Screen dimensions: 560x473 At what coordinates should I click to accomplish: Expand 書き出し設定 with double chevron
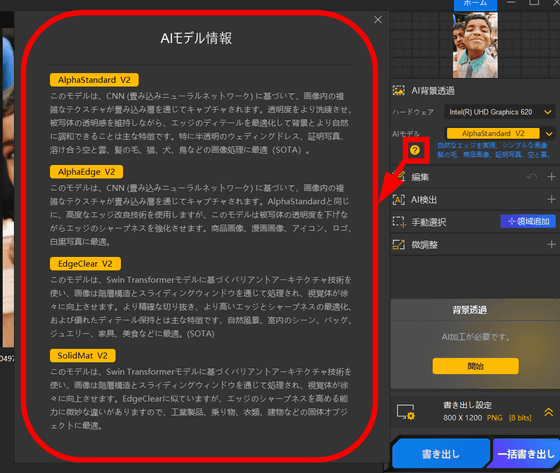coord(549,412)
